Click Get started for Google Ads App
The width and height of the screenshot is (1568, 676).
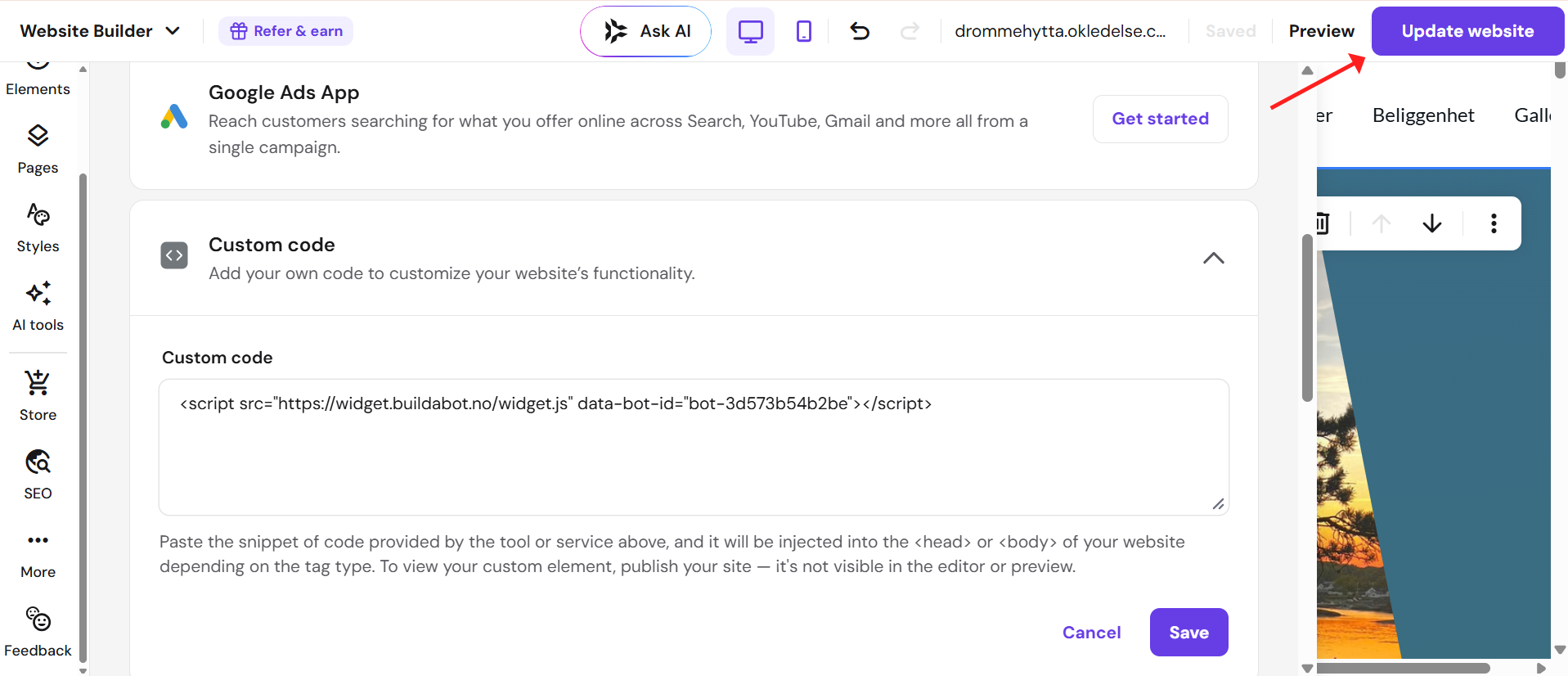point(1160,119)
